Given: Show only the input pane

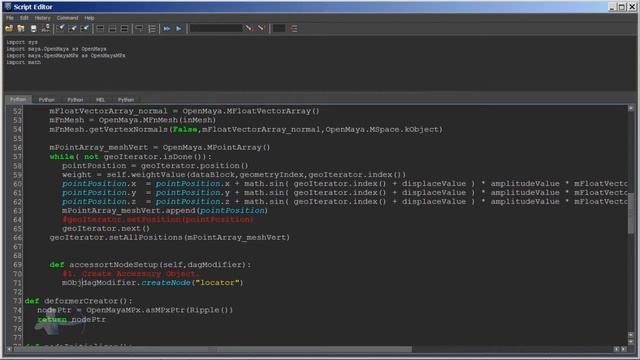Looking at the screenshot, I should click(x=112, y=29).
